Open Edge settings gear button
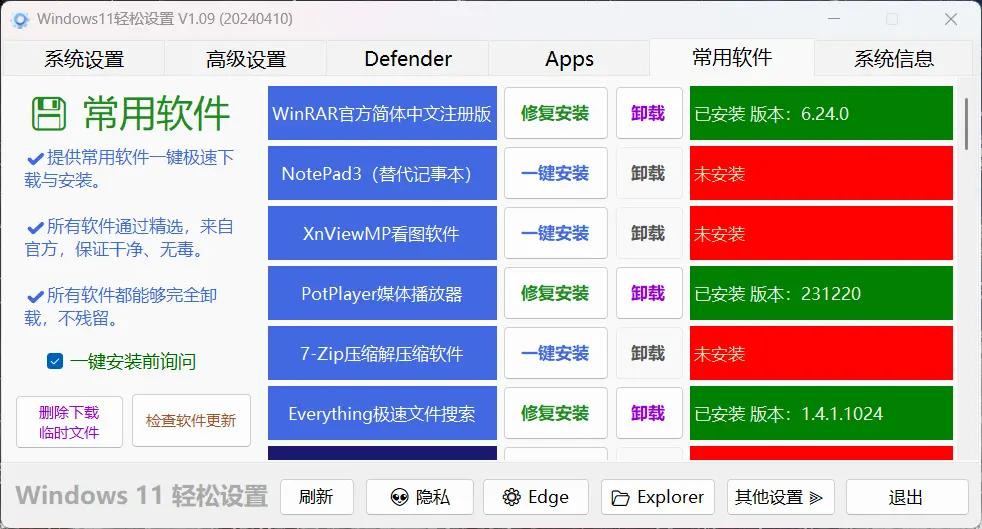The image size is (982, 529). (x=535, y=497)
